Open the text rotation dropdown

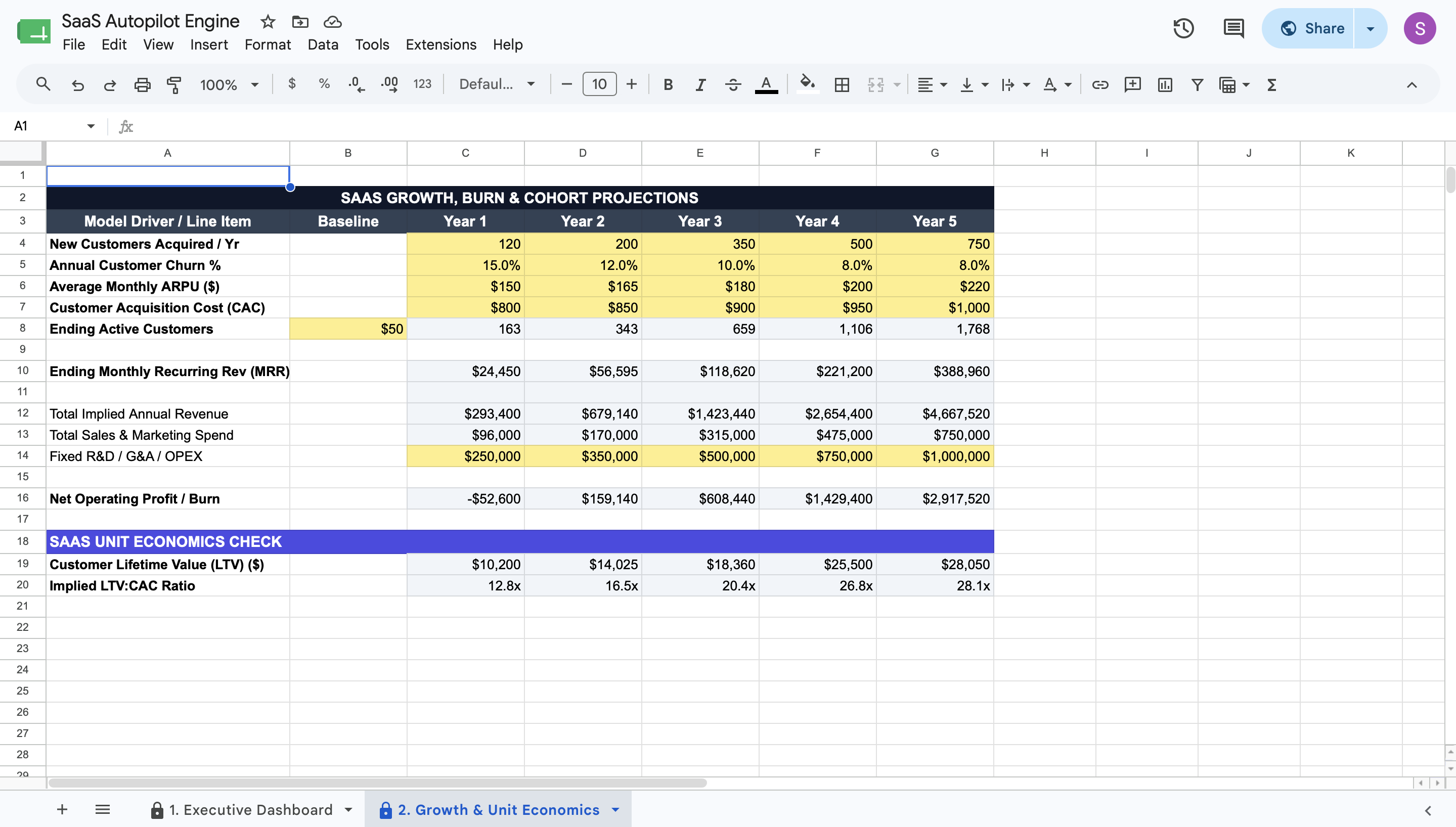point(1056,84)
